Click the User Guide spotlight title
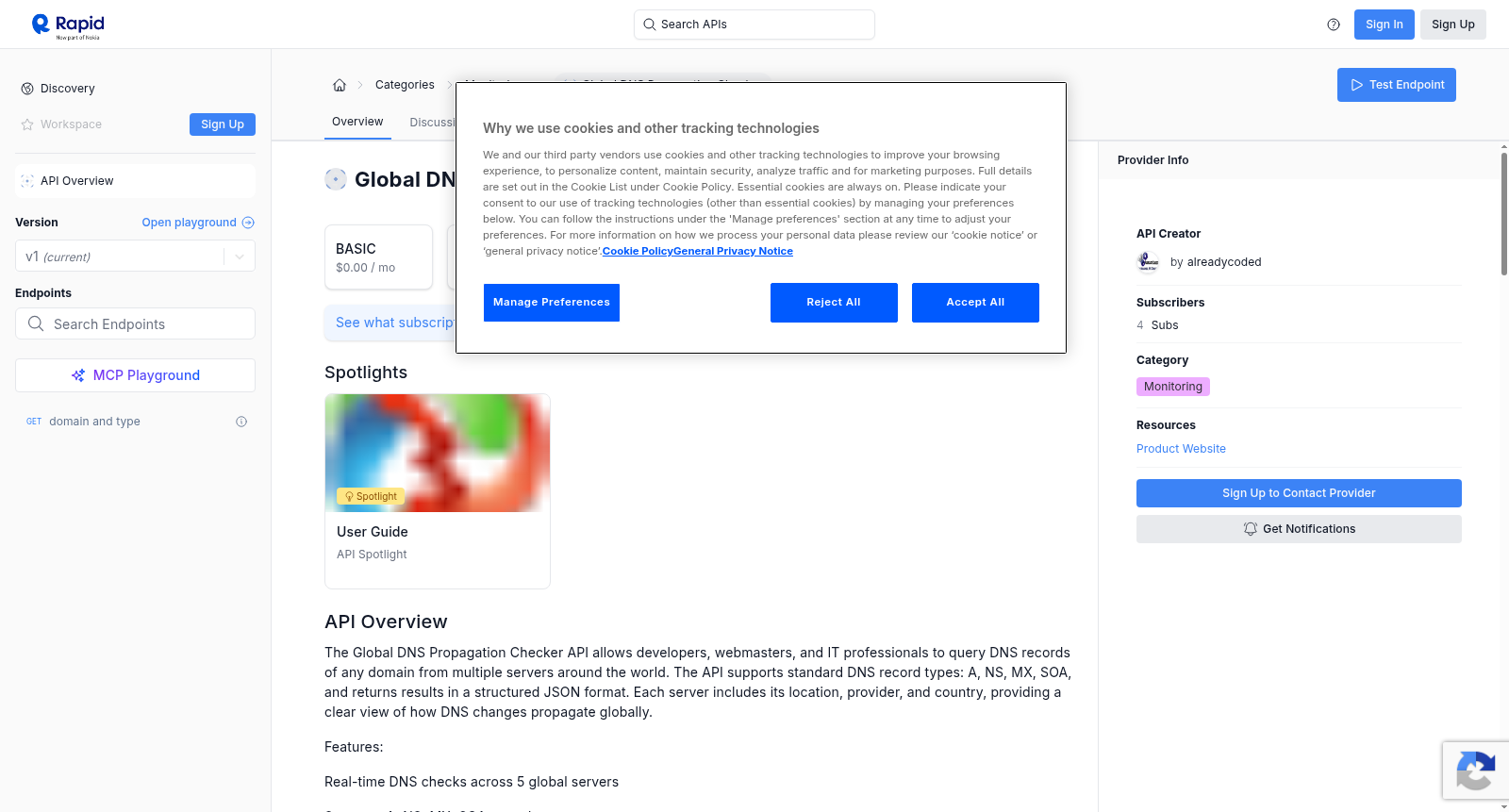The height and width of the screenshot is (812, 1509). [373, 532]
